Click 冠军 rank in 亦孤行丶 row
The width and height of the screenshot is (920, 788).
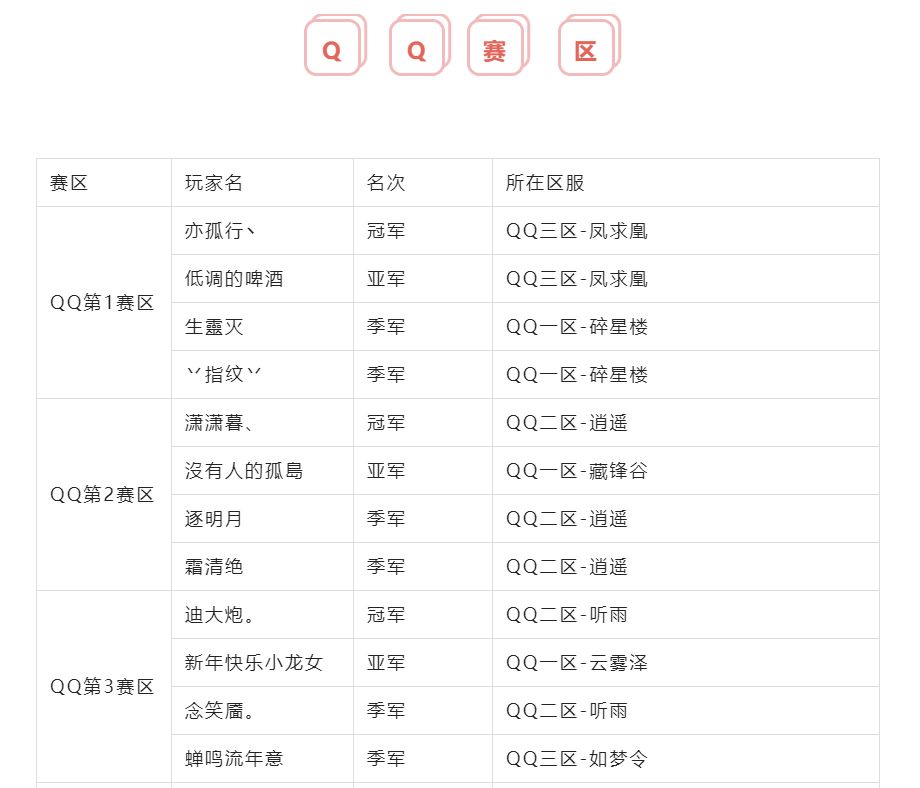coord(386,231)
